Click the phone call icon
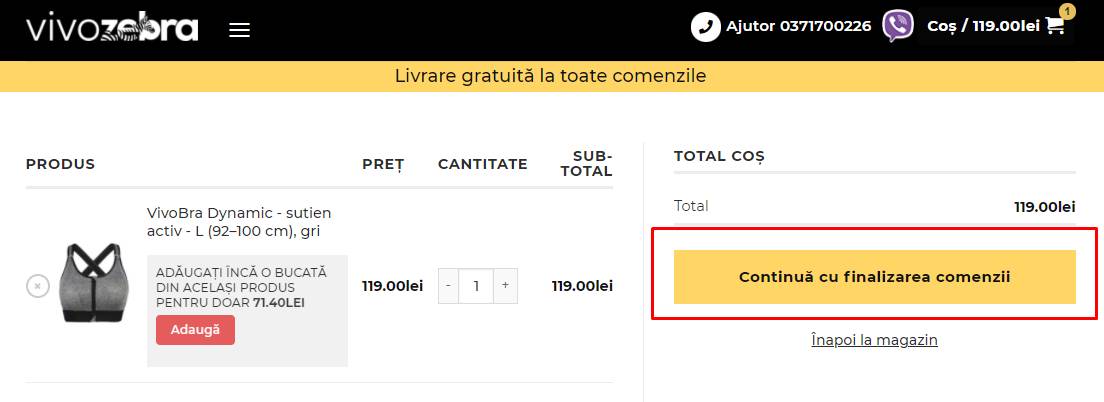 [x=706, y=27]
